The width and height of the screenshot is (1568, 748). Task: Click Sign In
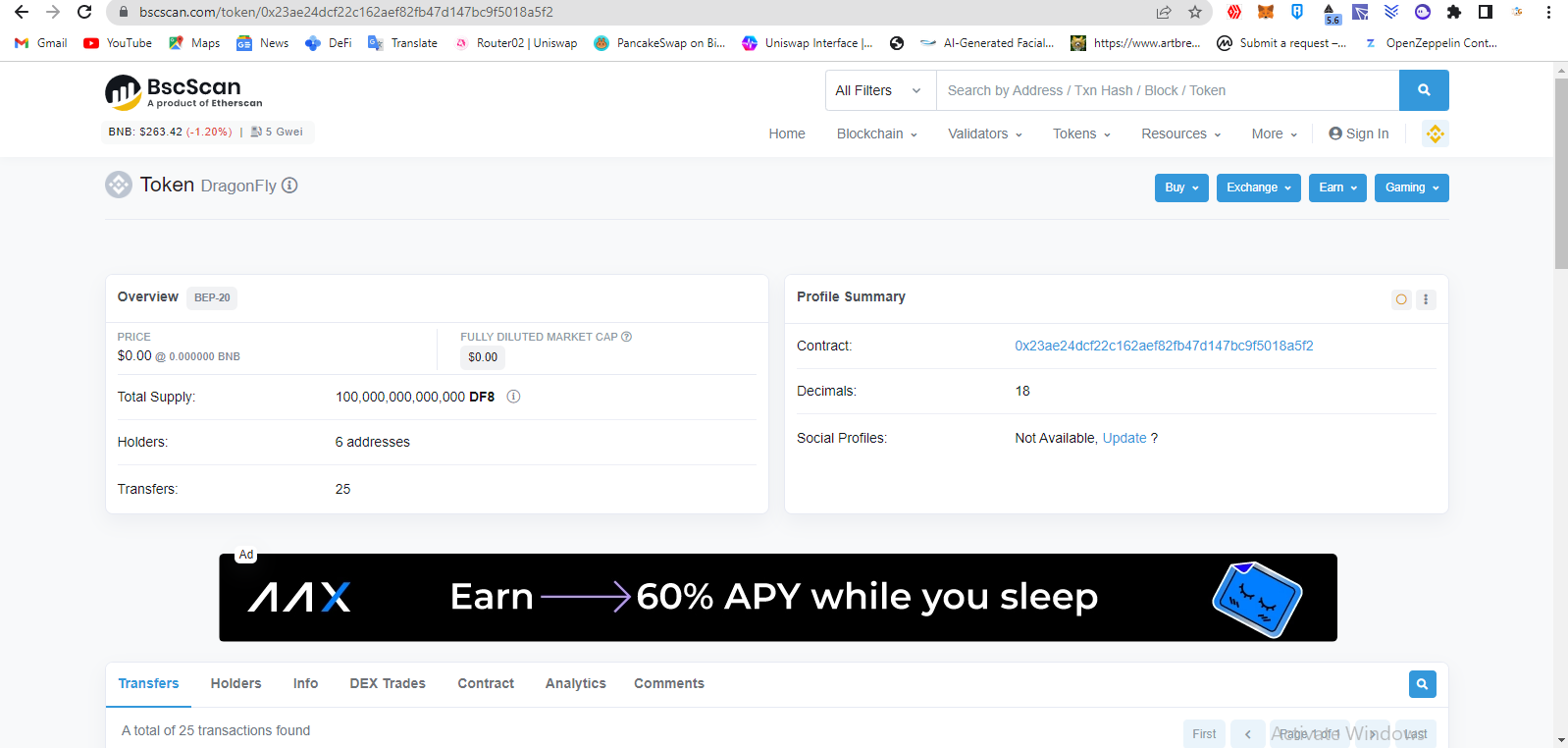coord(1359,134)
